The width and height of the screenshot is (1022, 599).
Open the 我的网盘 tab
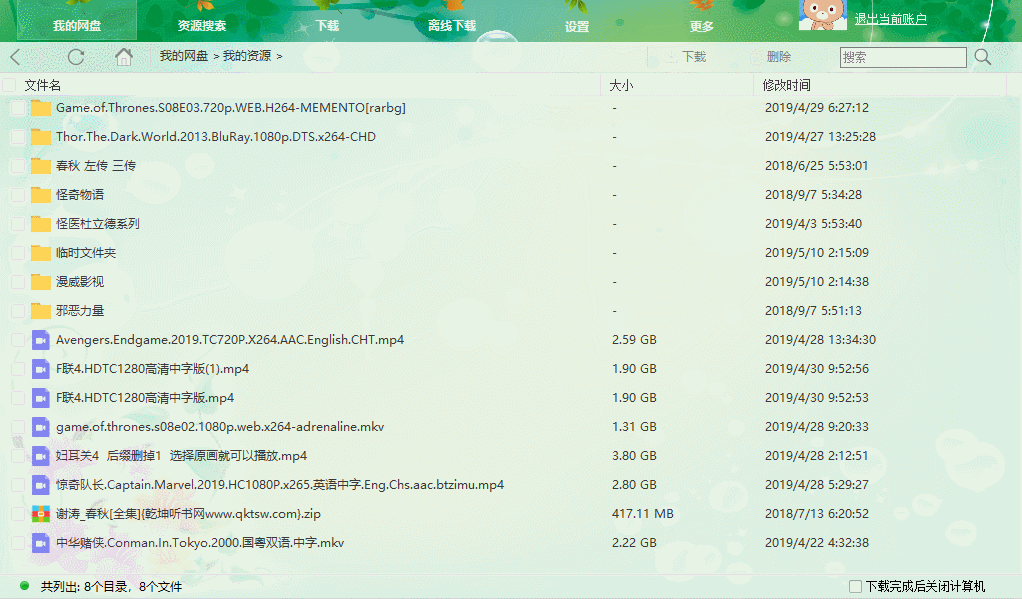77,25
